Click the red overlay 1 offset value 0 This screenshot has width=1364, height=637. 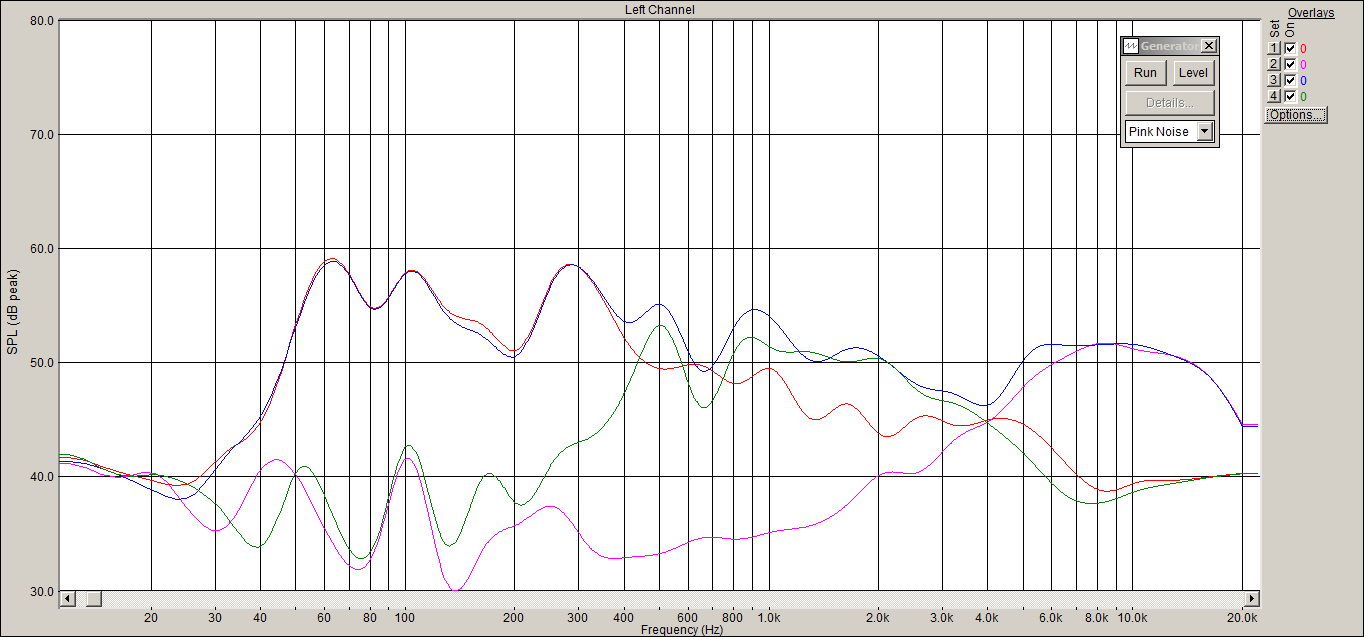tap(1303, 48)
